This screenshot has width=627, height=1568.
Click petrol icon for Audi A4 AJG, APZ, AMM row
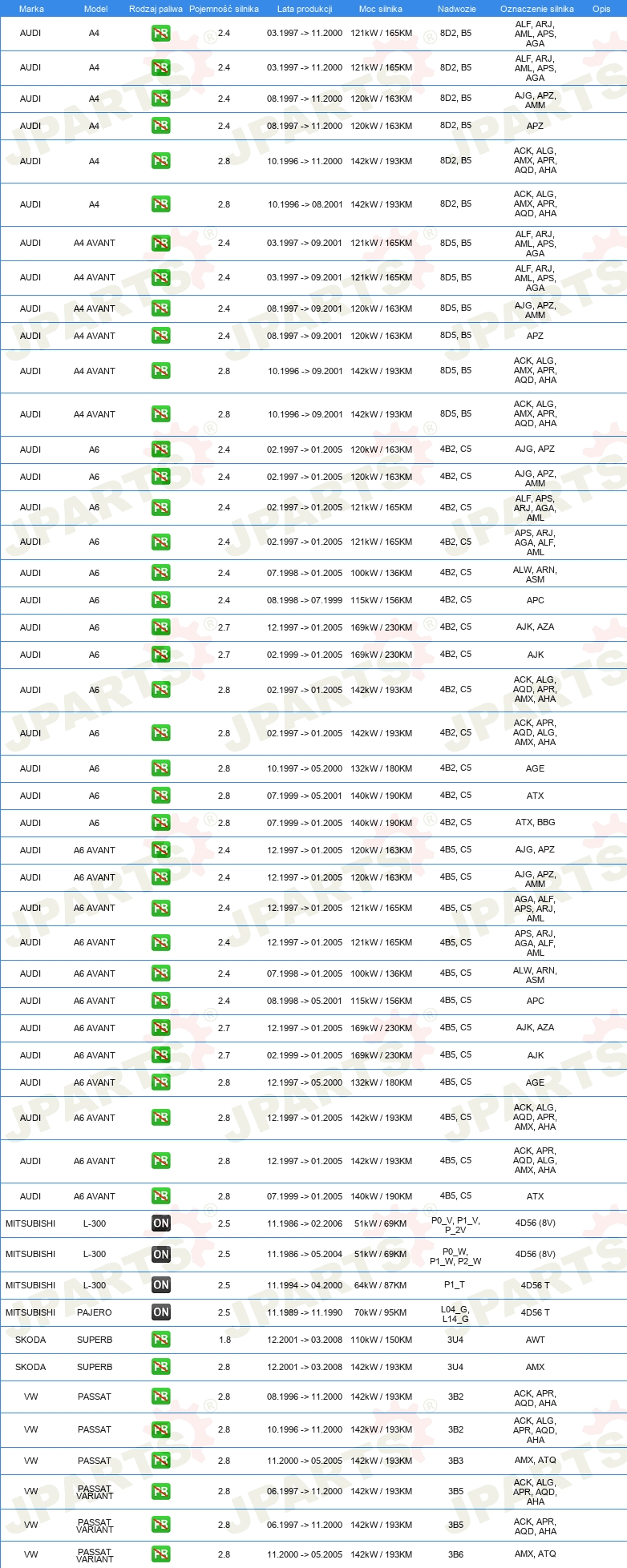[161, 99]
